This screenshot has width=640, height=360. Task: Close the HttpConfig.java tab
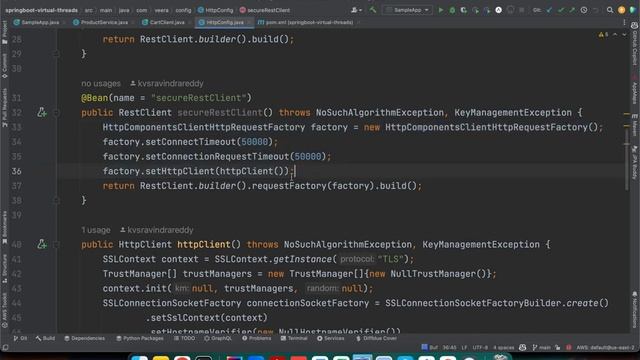tap(249, 22)
